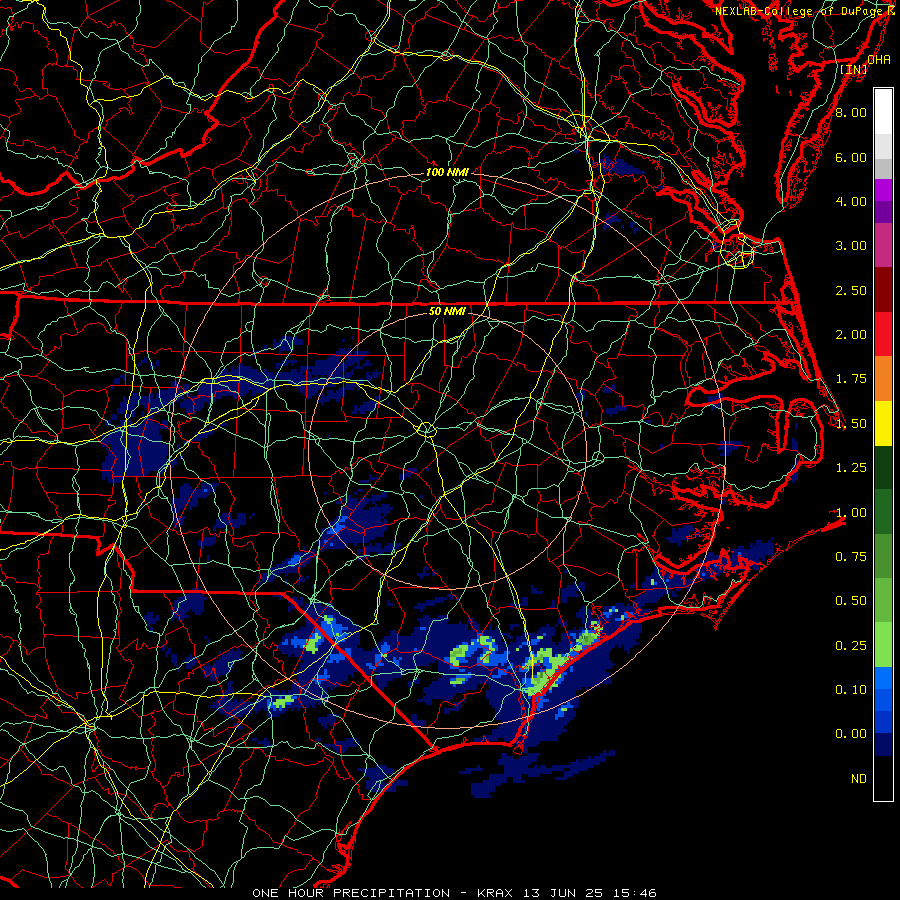Click the 0.75 legend value

(851, 556)
